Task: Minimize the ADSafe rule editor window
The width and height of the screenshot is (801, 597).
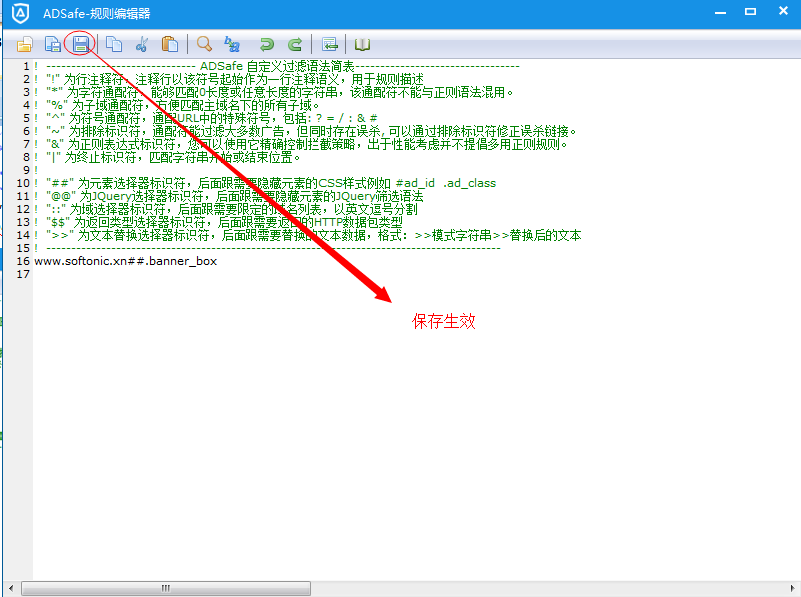Action: pyautogui.click(x=720, y=12)
